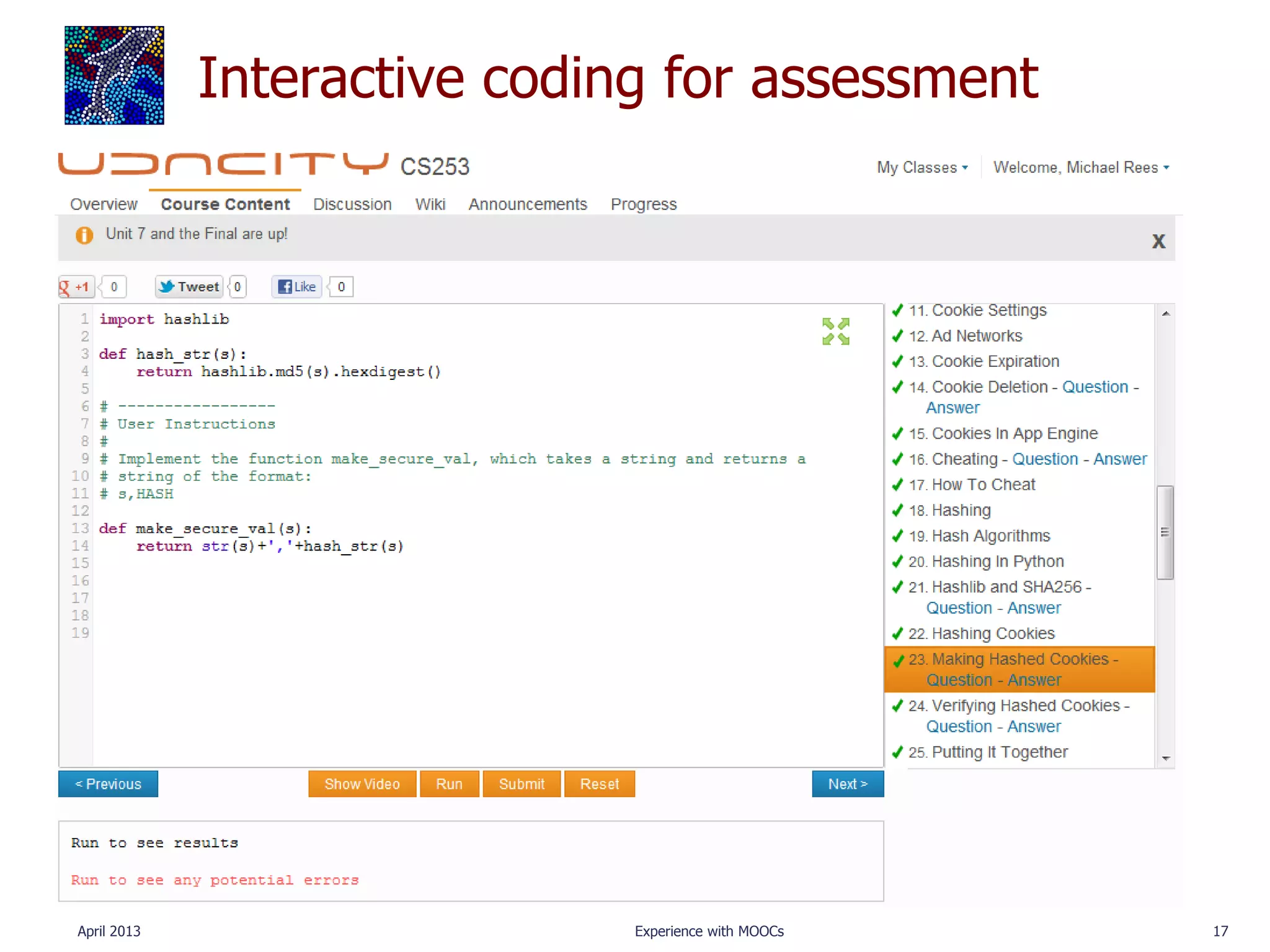Open the Discussion tab

coord(352,205)
